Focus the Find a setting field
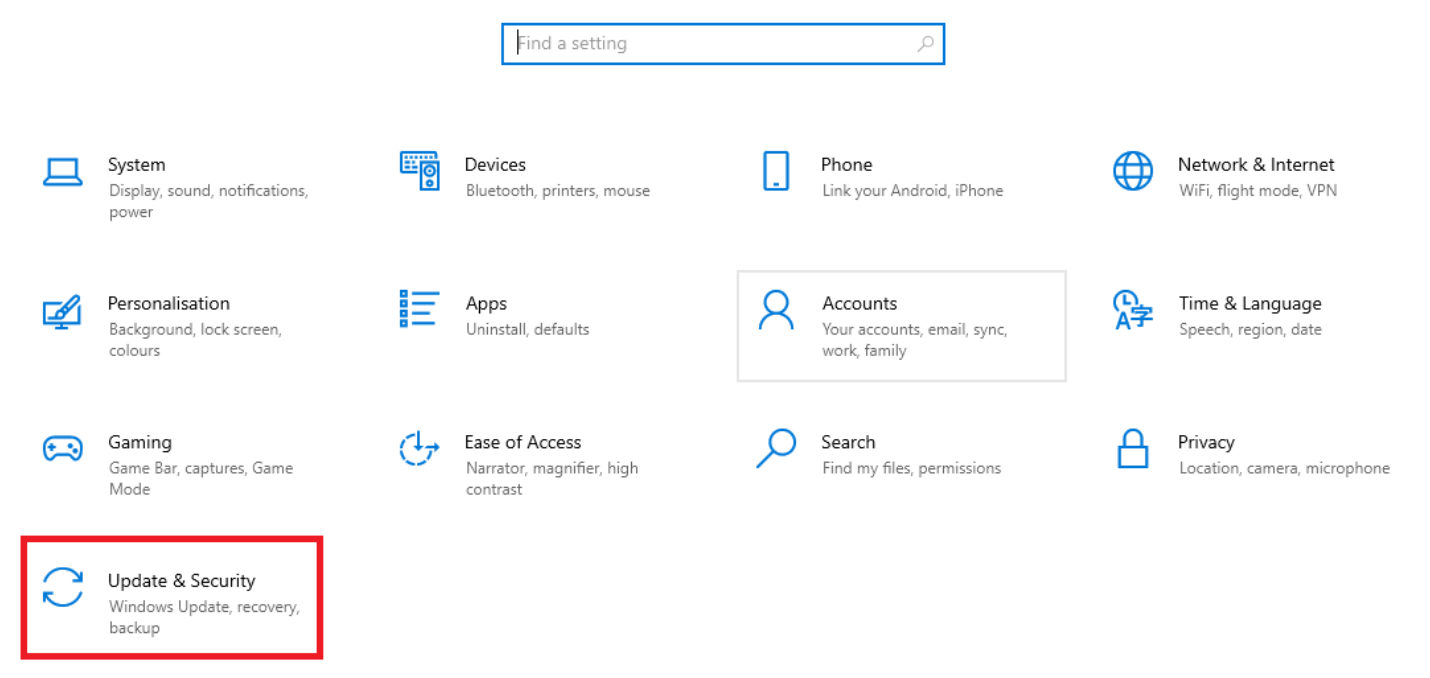The height and width of the screenshot is (678, 1430). (723, 44)
